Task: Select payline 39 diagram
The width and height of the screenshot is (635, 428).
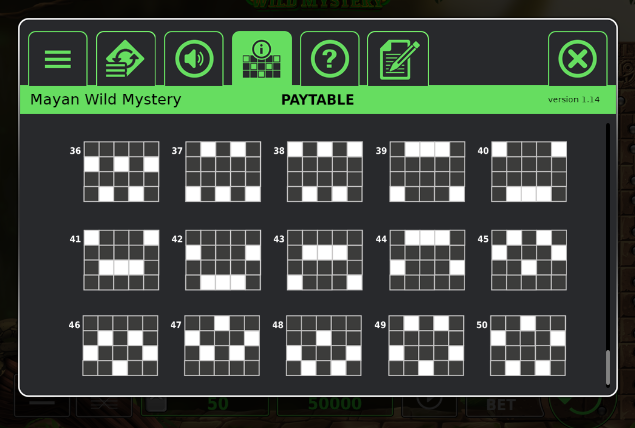Action: [427, 172]
